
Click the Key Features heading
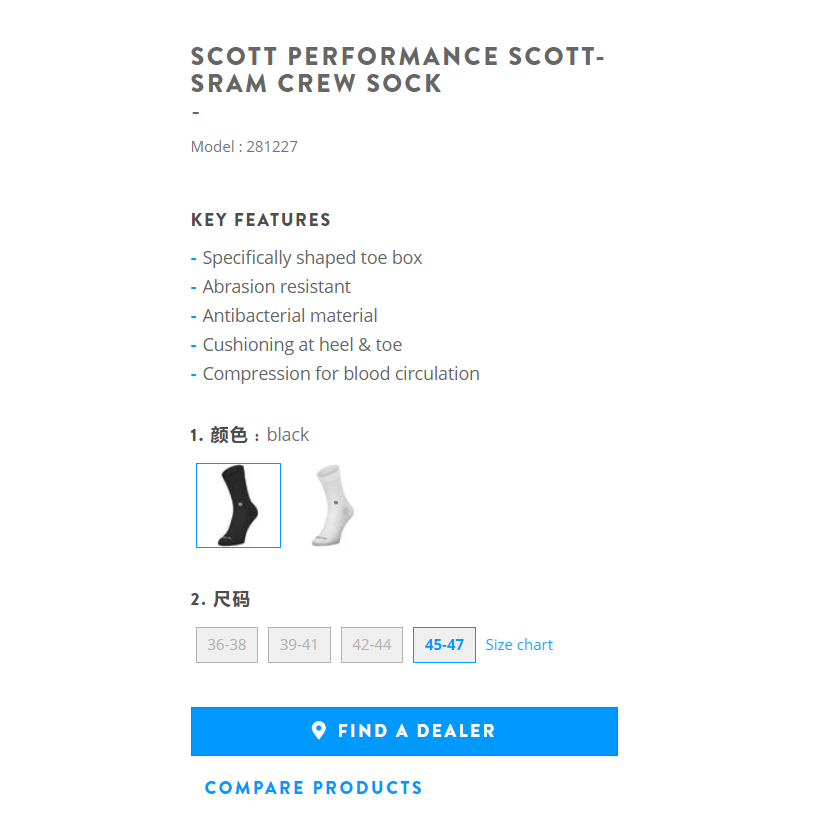point(261,220)
